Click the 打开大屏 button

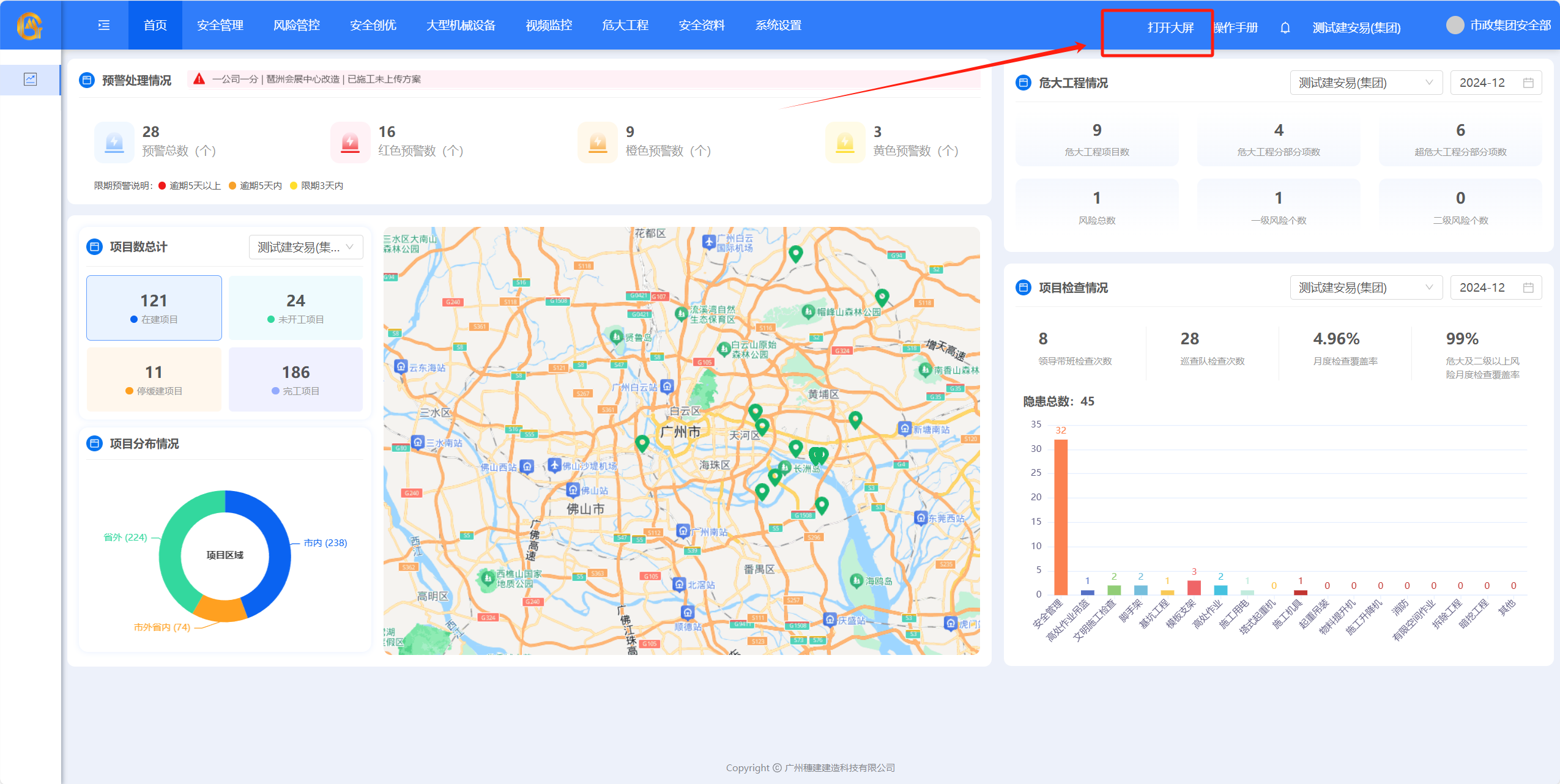1170,28
